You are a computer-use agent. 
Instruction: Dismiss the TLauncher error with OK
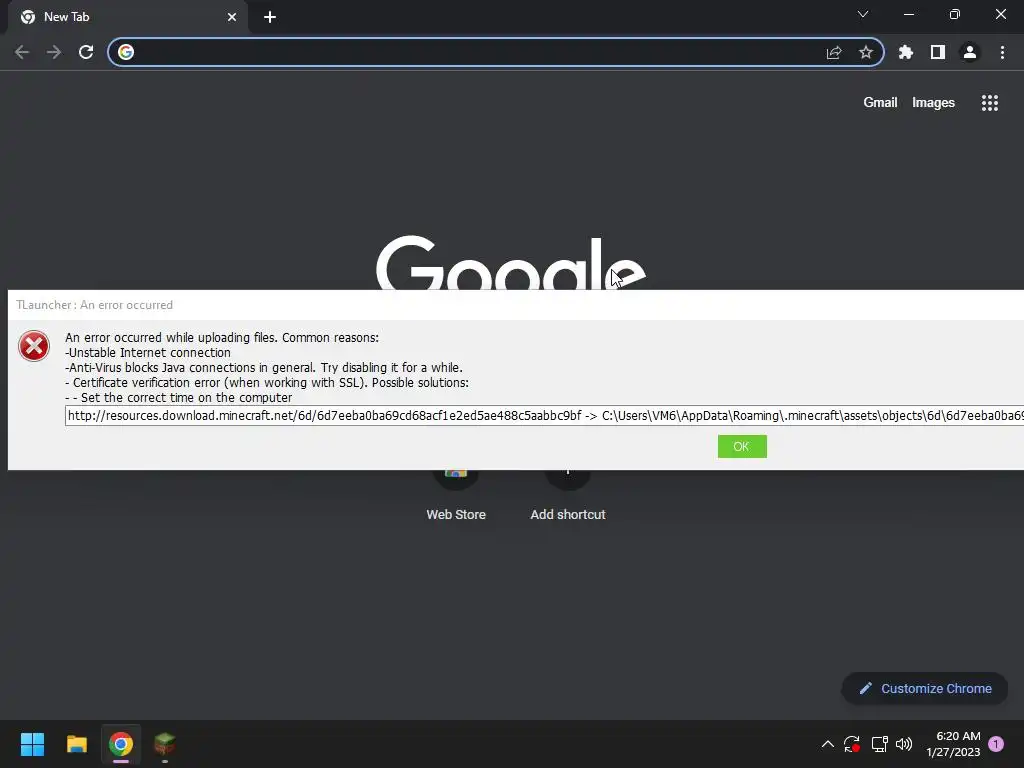[742, 447]
